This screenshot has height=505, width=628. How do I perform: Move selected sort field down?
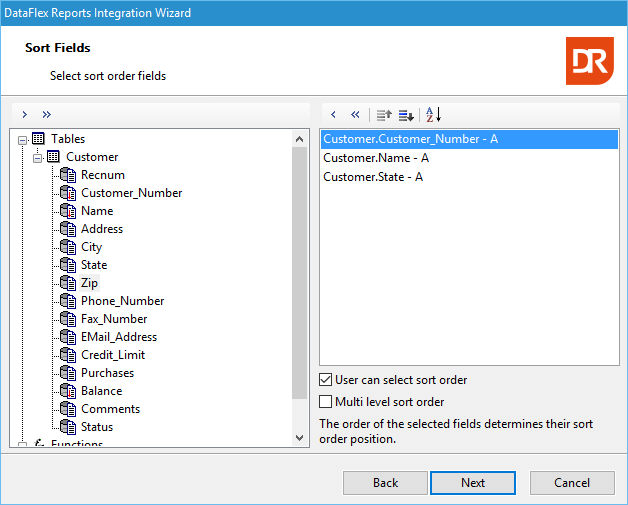tap(406, 115)
